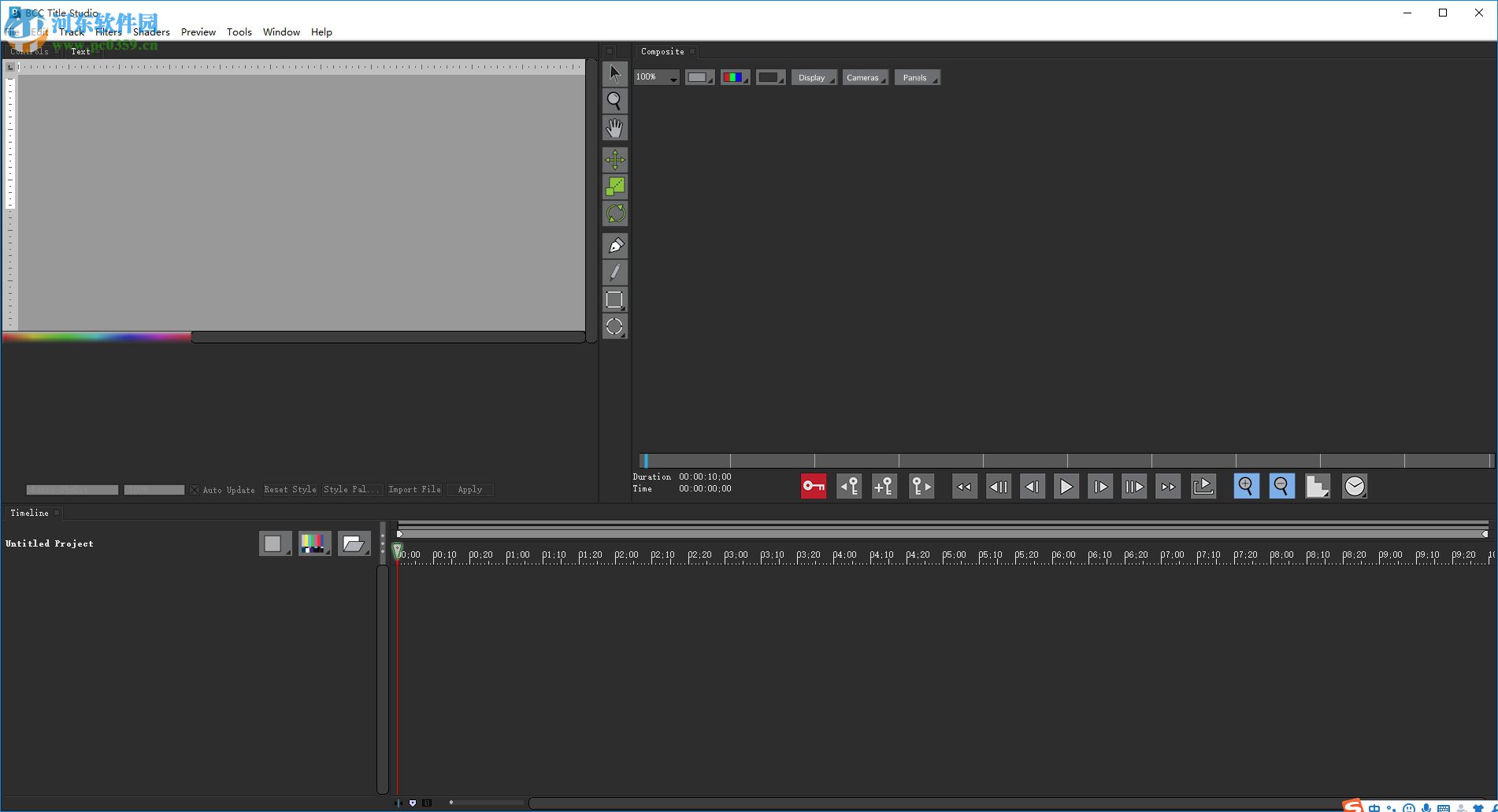Screen dimensions: 1498x812
Task: Click the clock timecode icon
Action: [1355, 486]
